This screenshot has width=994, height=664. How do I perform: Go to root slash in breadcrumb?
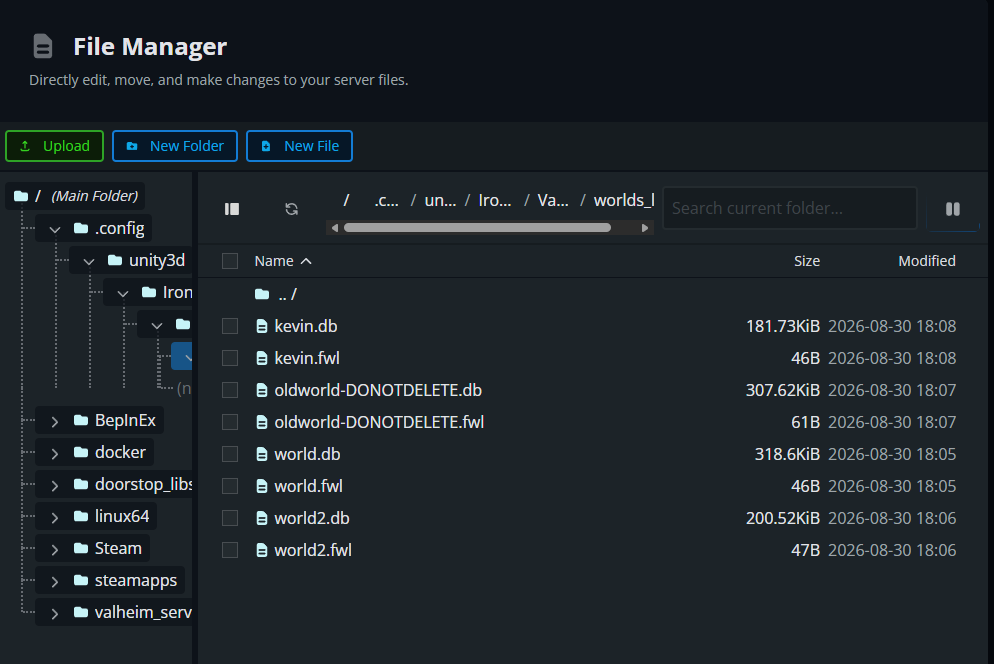pyautogui.click(x=346, y=200)
